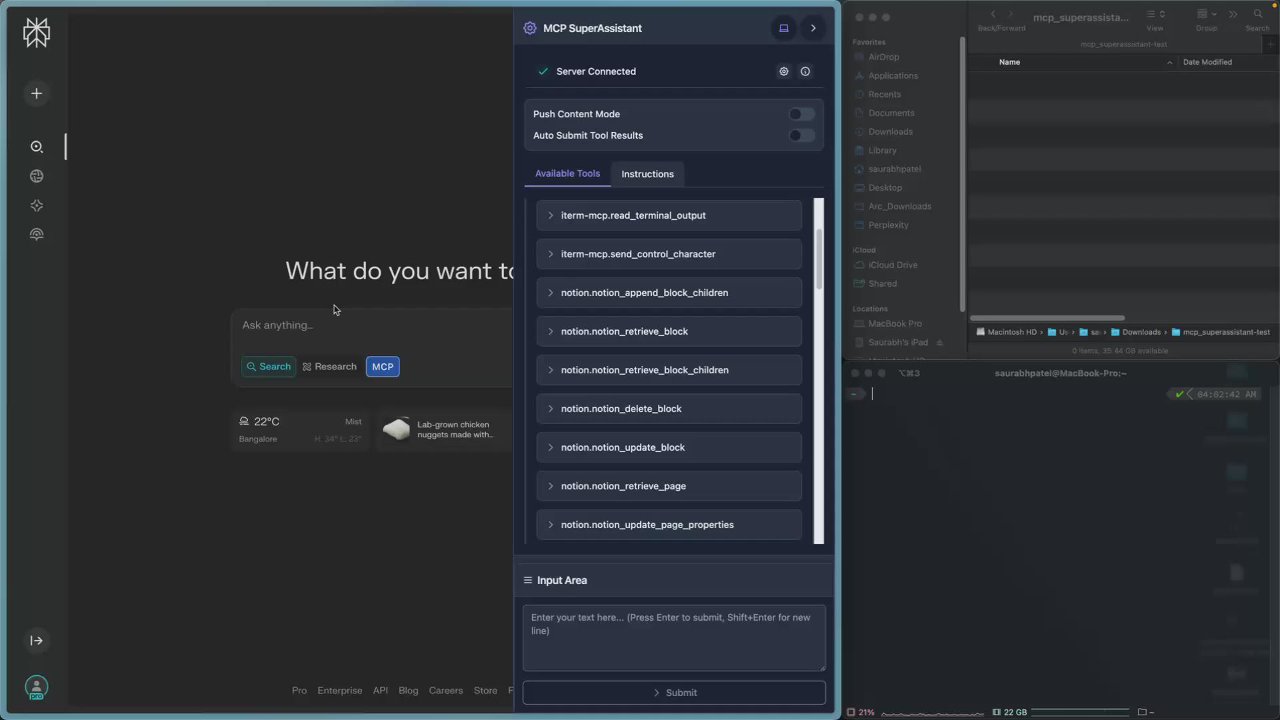Viewport: 1280px width, 720px height.
Task: Start a new thread with the plus icon
Action: (x=36, y=93)
